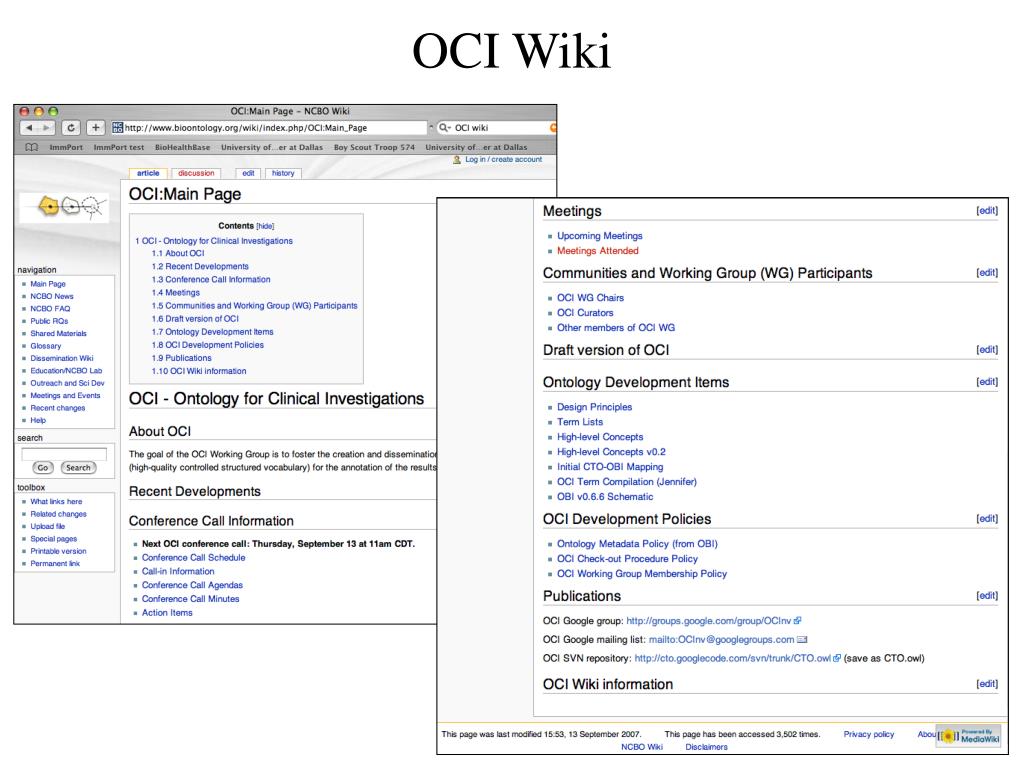Open Dissemination Wiki navigation link
Viewport: 1024px width, 768px height.
point(61,359)
